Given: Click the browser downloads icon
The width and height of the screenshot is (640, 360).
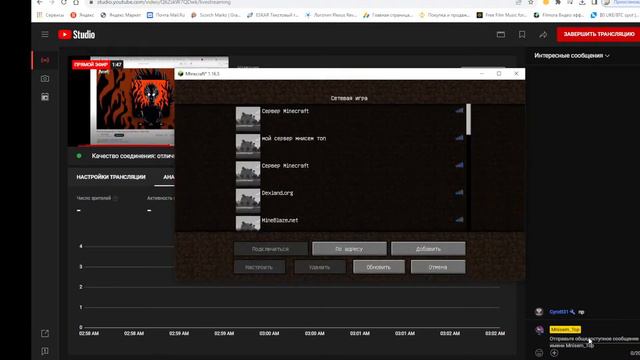Looking at the screenshot, I should [x=582, y=2].
